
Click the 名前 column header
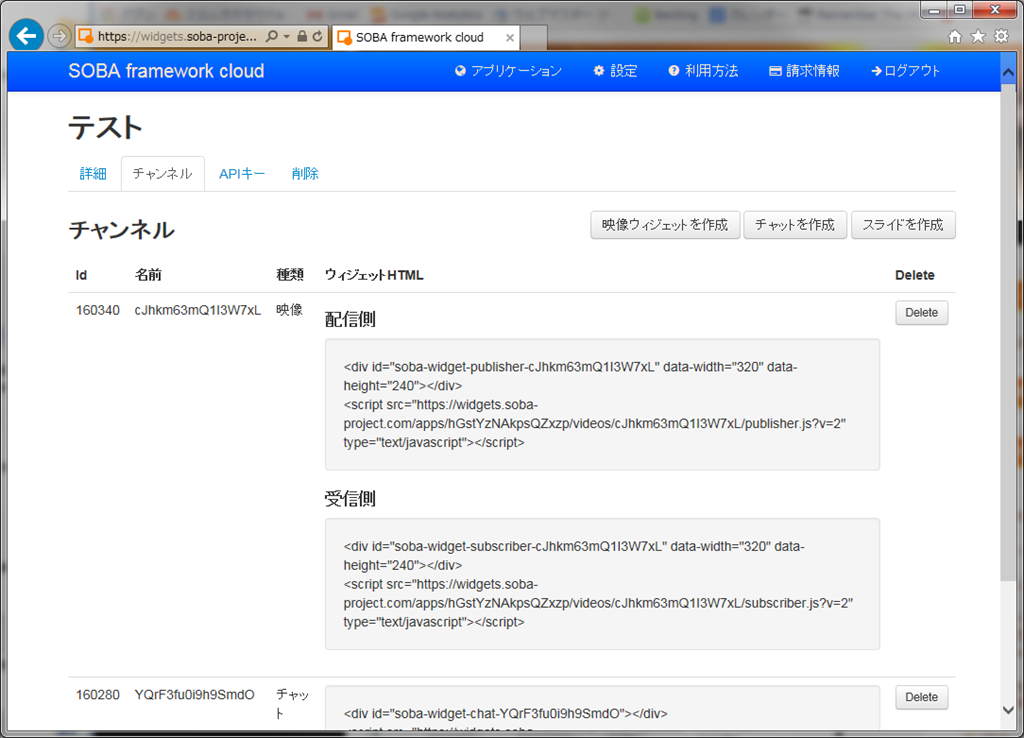click(148, 275)
